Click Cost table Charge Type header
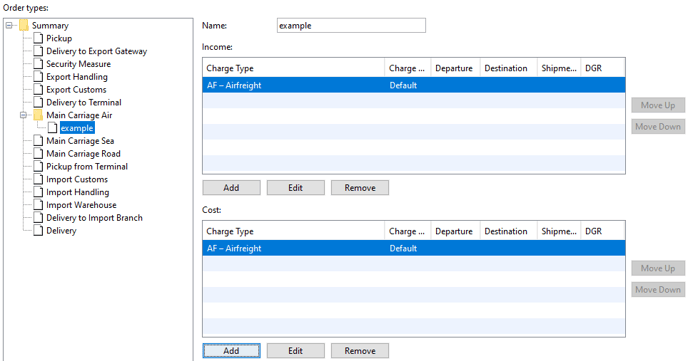 pyautogui.click(x=294, y=232)
